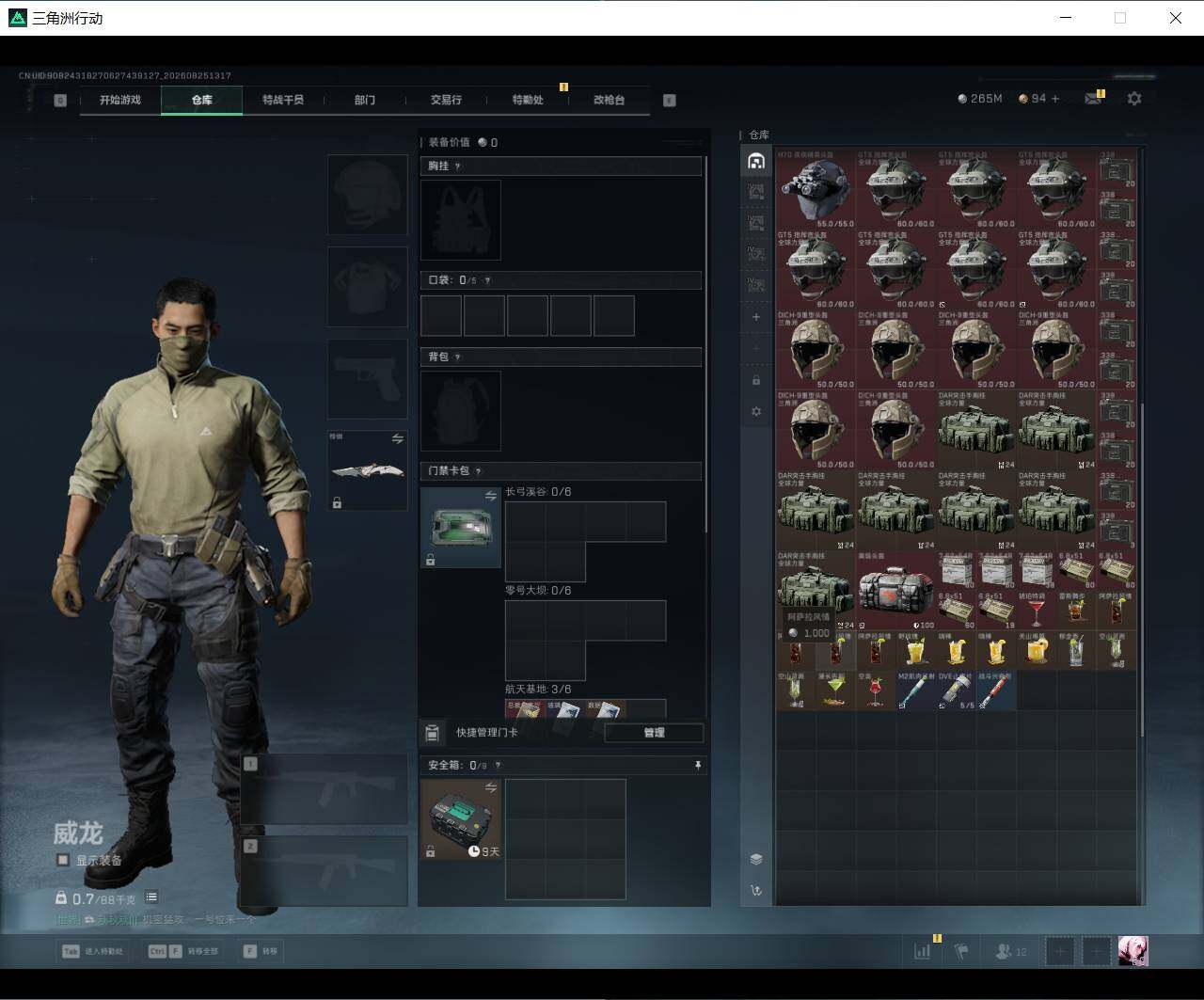Click the 长弓溪谷: 0/6 label

click(x=538, y=492)
